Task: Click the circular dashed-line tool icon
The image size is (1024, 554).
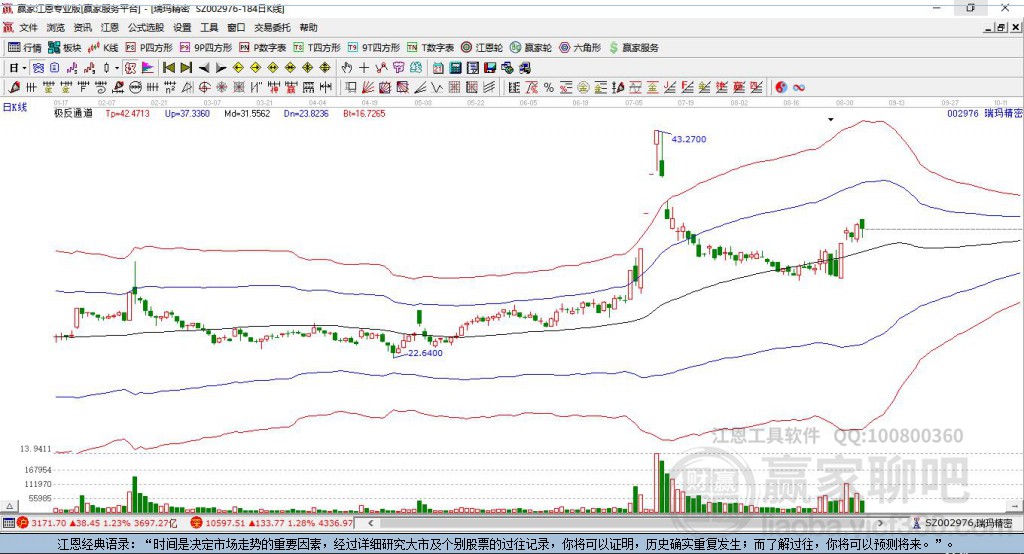Action: [135, 88]
